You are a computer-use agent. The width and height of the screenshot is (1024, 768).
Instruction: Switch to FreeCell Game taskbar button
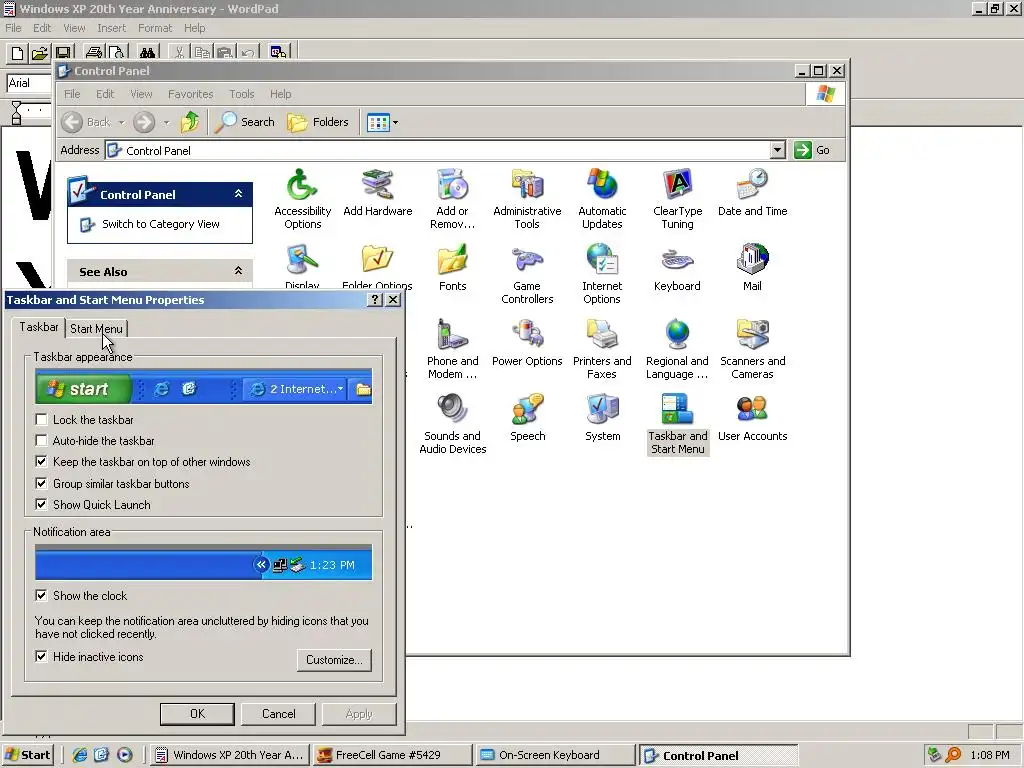pos(391,755)
